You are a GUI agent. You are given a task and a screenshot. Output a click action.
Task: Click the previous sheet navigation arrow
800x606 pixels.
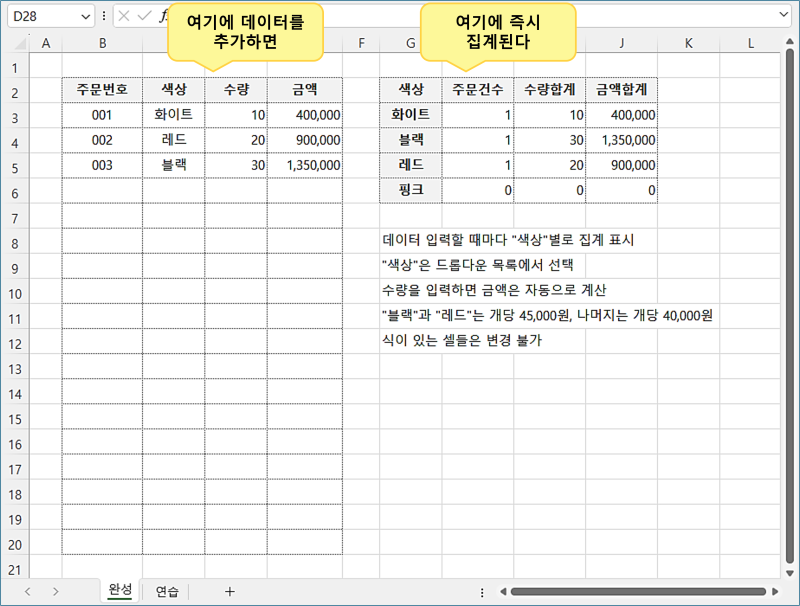(27, 591)
